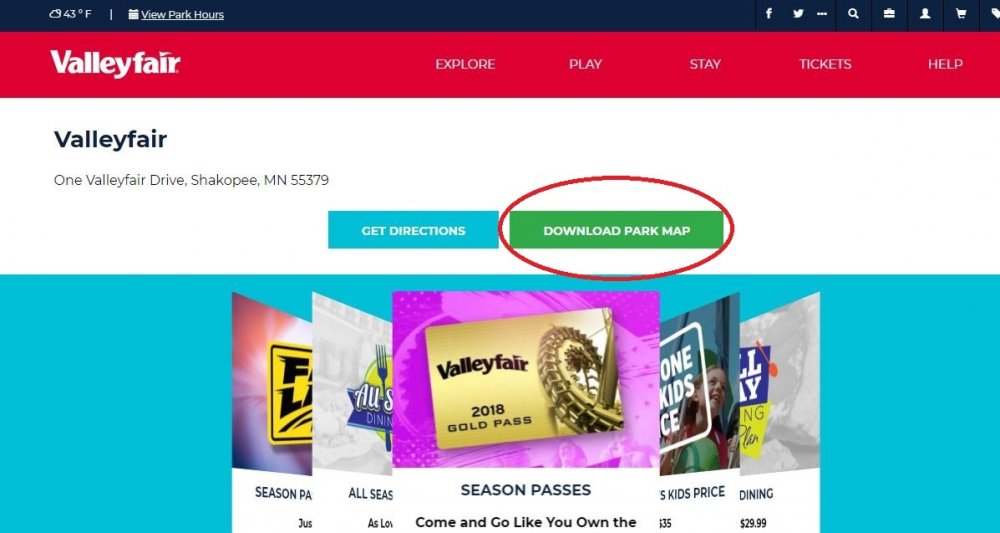1000x533 pixels.
Task: Click the briefcase icon in top bar
Action: pyautogui.click(x=889, y=13)
